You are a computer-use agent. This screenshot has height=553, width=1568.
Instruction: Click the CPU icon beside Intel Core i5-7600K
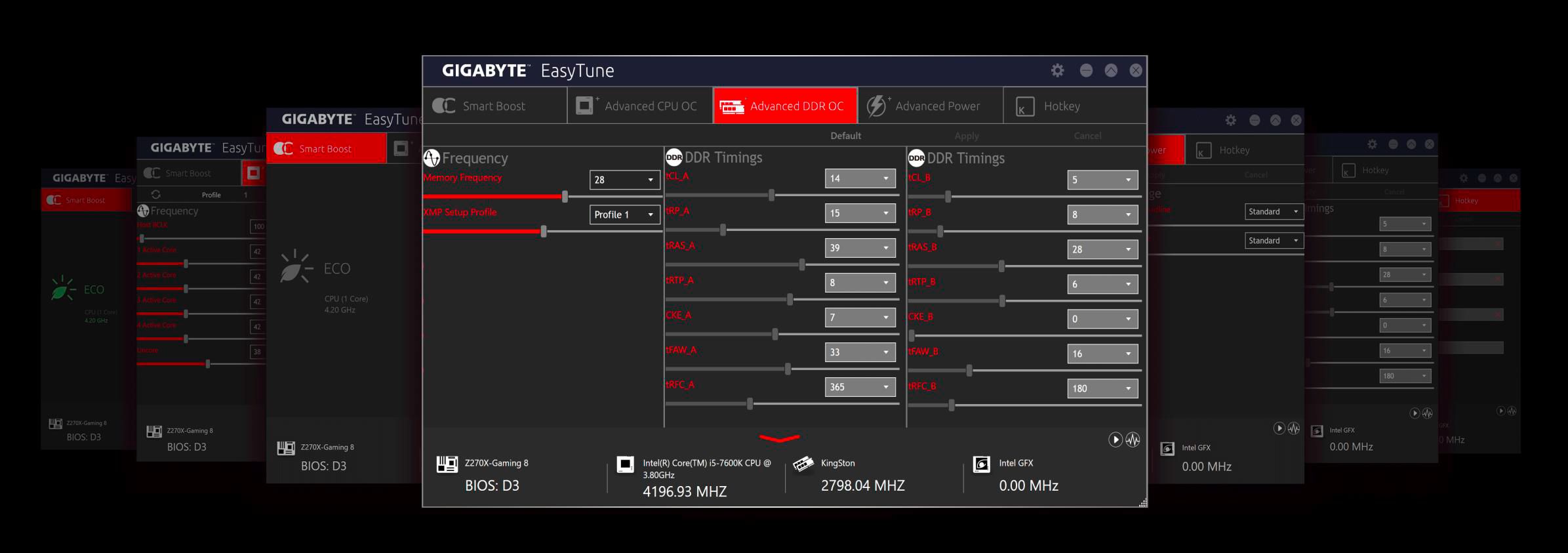tap(626, 464)
